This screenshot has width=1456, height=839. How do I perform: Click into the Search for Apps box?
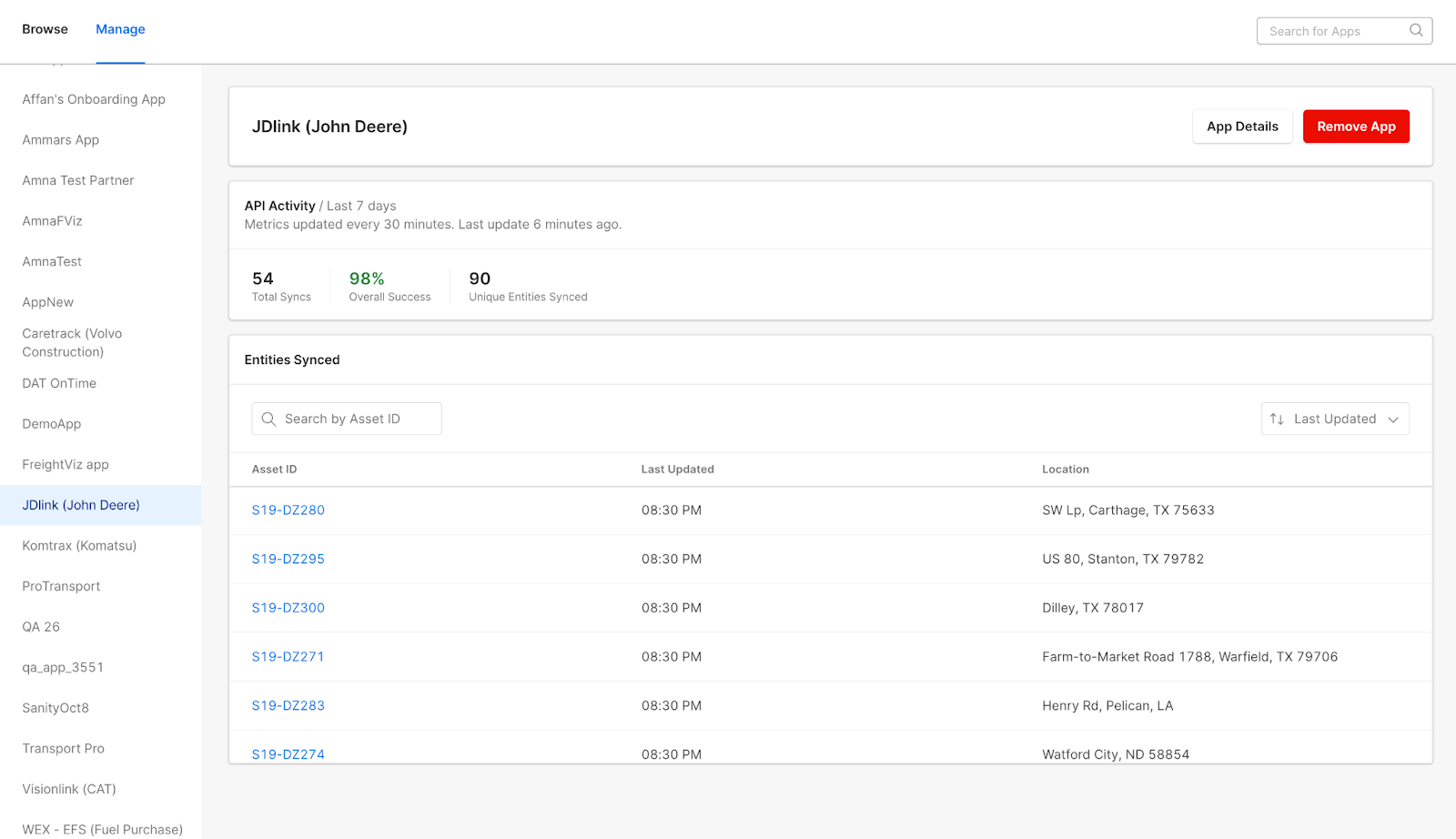(1333, 31)
